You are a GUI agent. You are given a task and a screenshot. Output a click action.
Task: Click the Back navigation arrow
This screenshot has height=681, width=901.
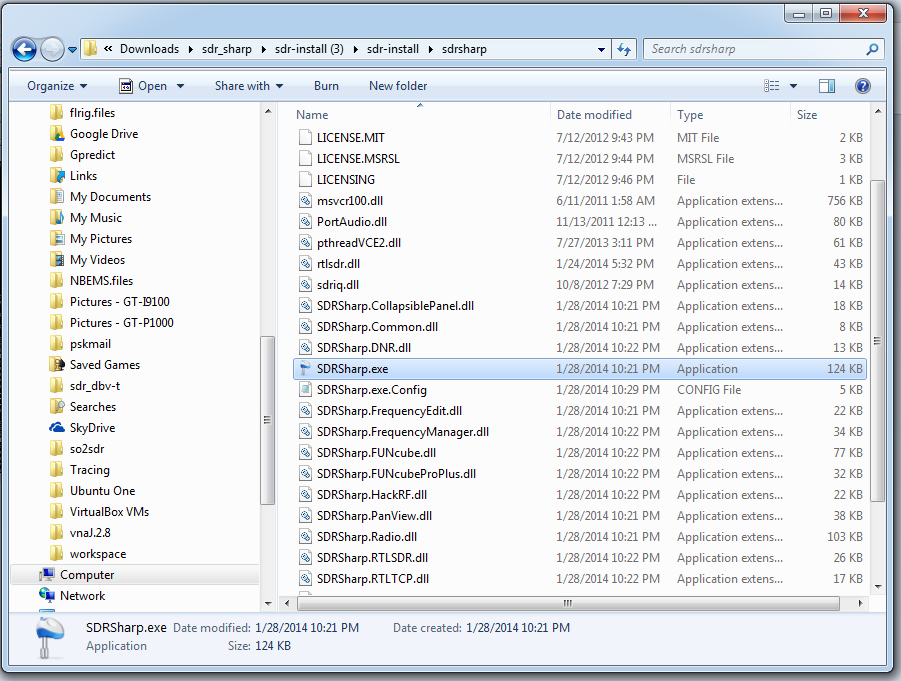[x=24, y=49]
